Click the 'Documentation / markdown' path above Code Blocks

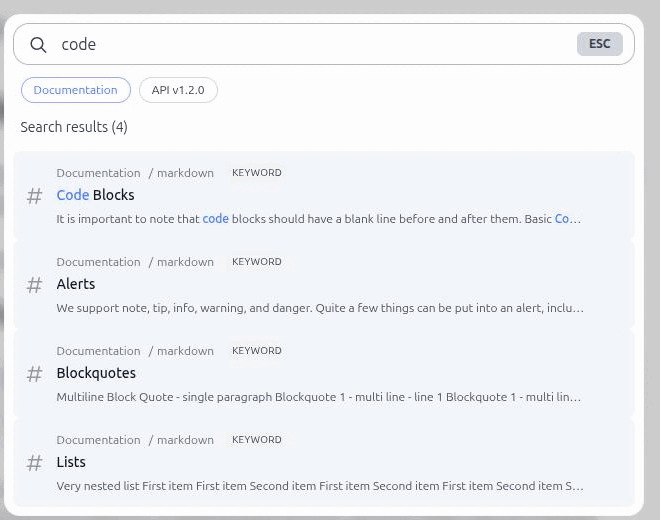[x=135, y=173]
